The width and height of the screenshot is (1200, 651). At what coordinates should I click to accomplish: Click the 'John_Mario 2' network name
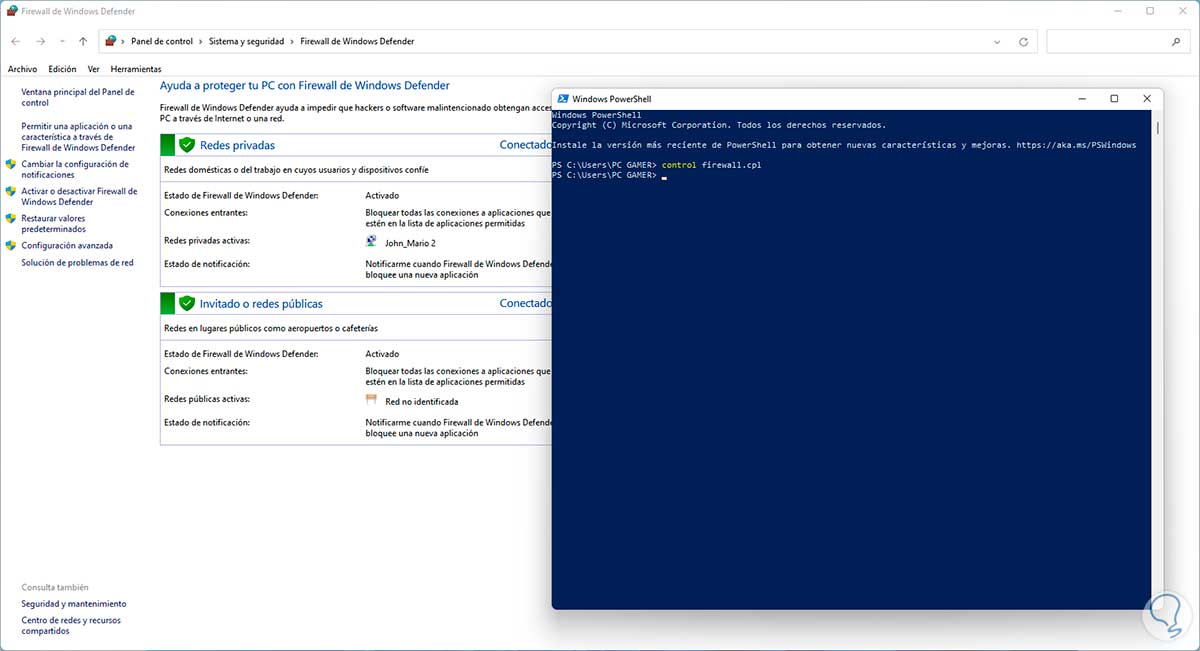410,243
